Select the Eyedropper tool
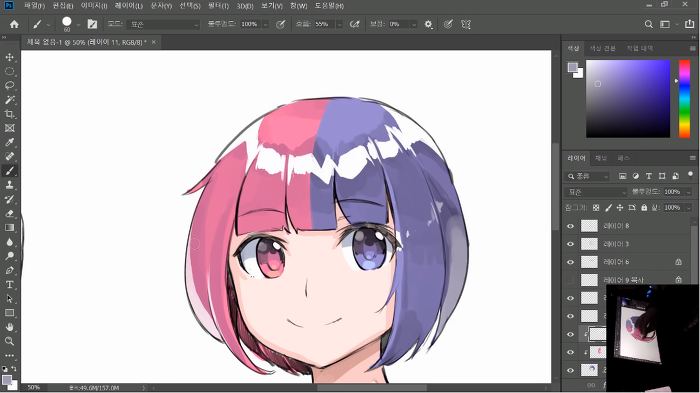 tap(9, 142)
